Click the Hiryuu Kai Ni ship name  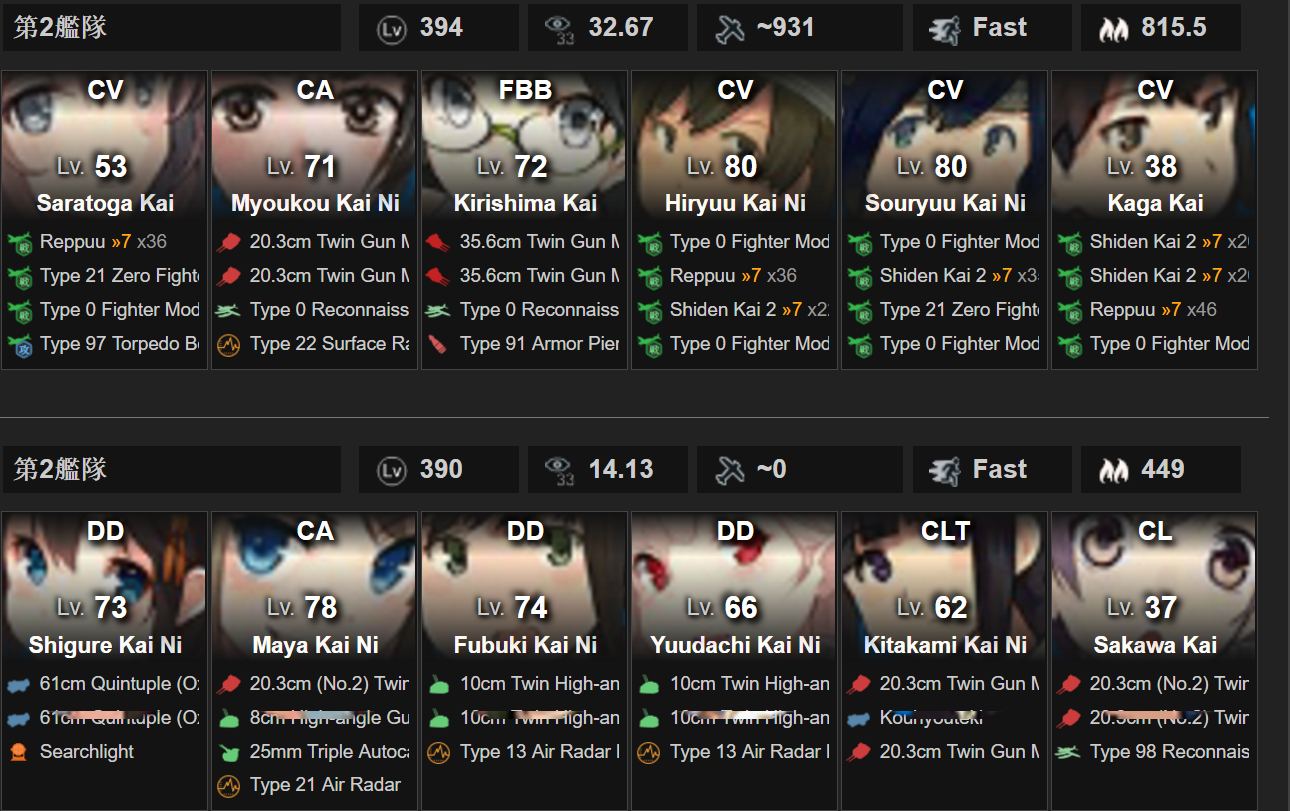pos(735,203)
